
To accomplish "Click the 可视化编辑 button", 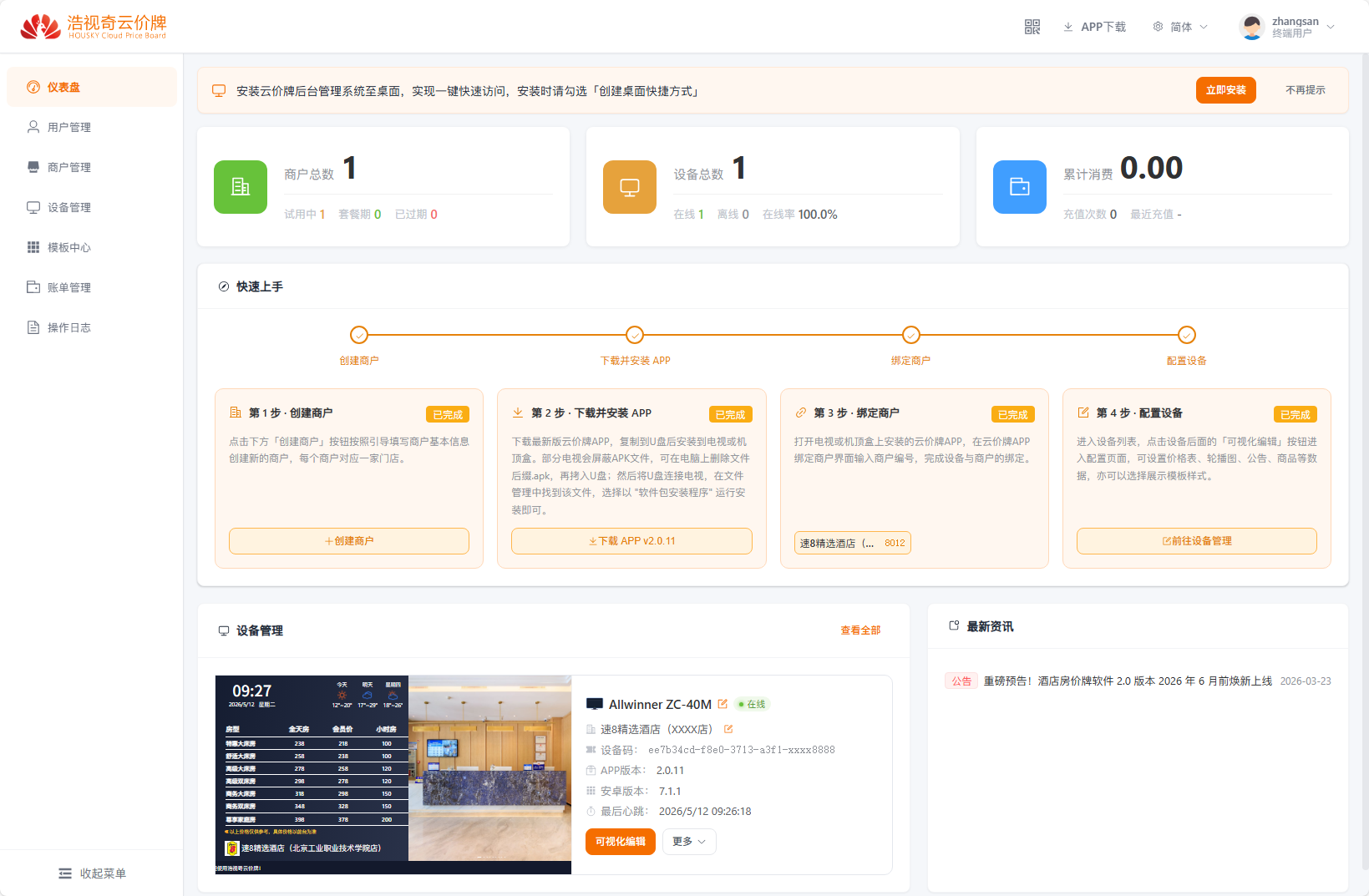I will 621,842.
